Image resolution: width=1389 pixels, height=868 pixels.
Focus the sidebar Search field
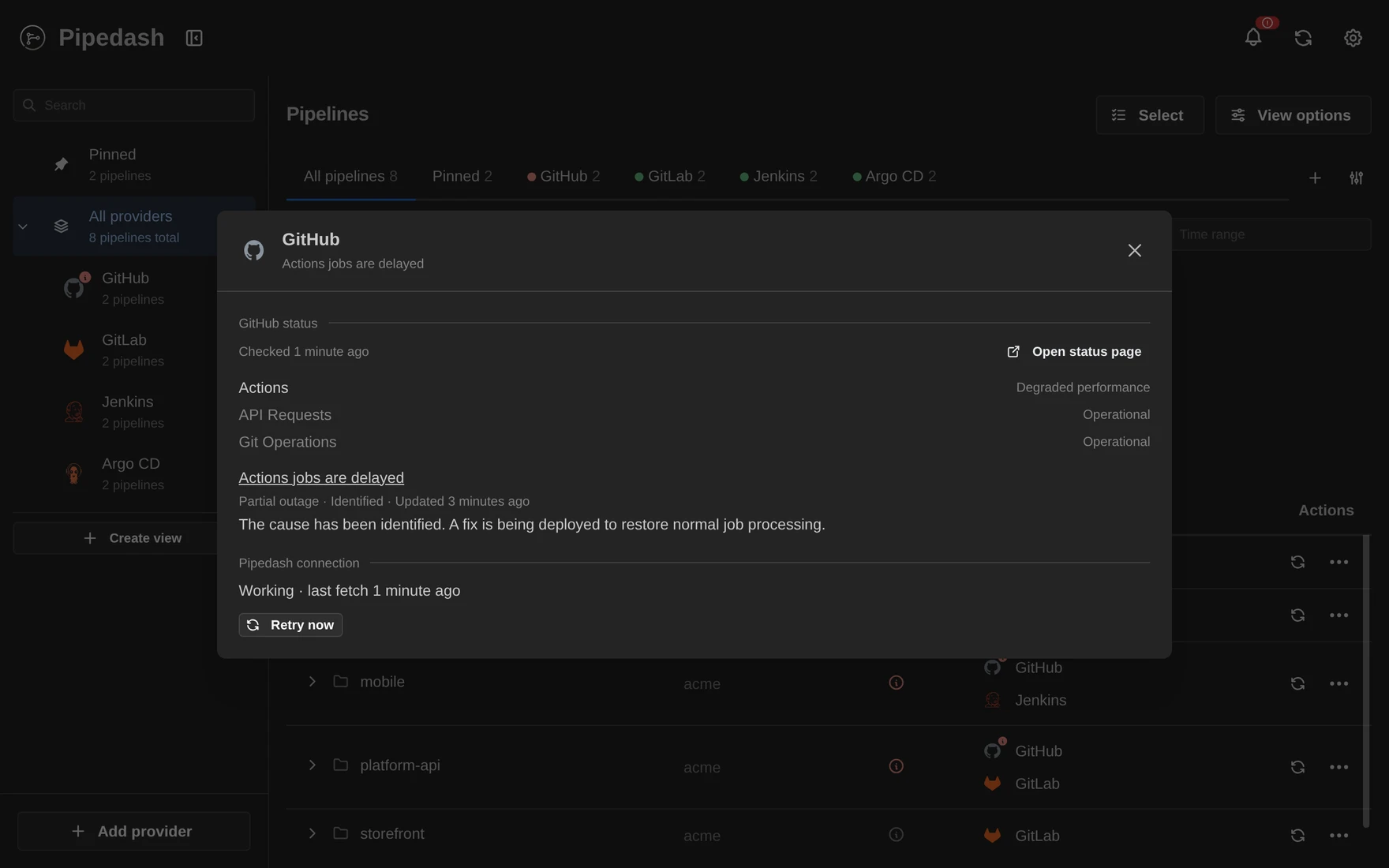133,105
